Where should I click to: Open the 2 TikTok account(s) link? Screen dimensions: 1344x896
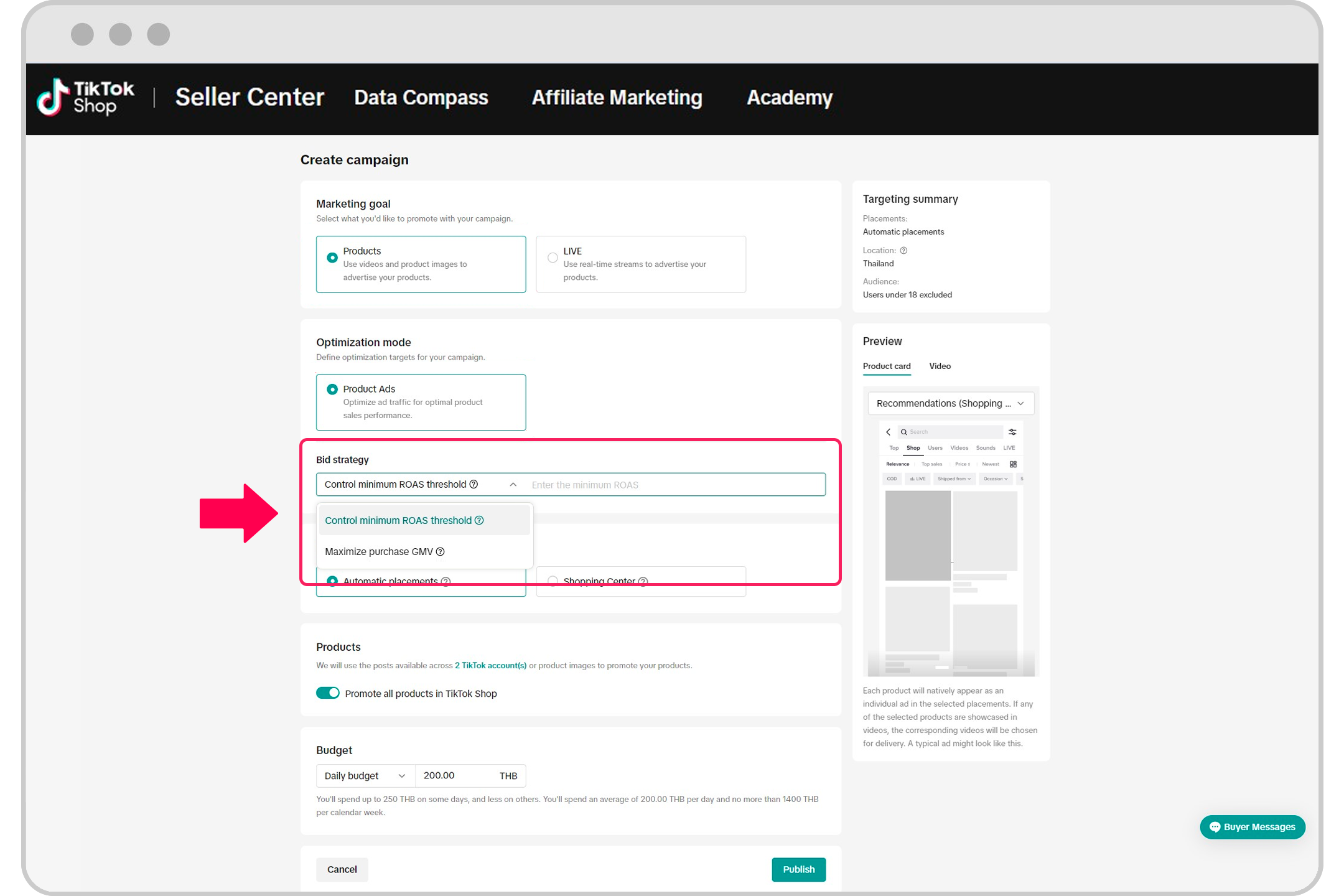pos(490,666)
